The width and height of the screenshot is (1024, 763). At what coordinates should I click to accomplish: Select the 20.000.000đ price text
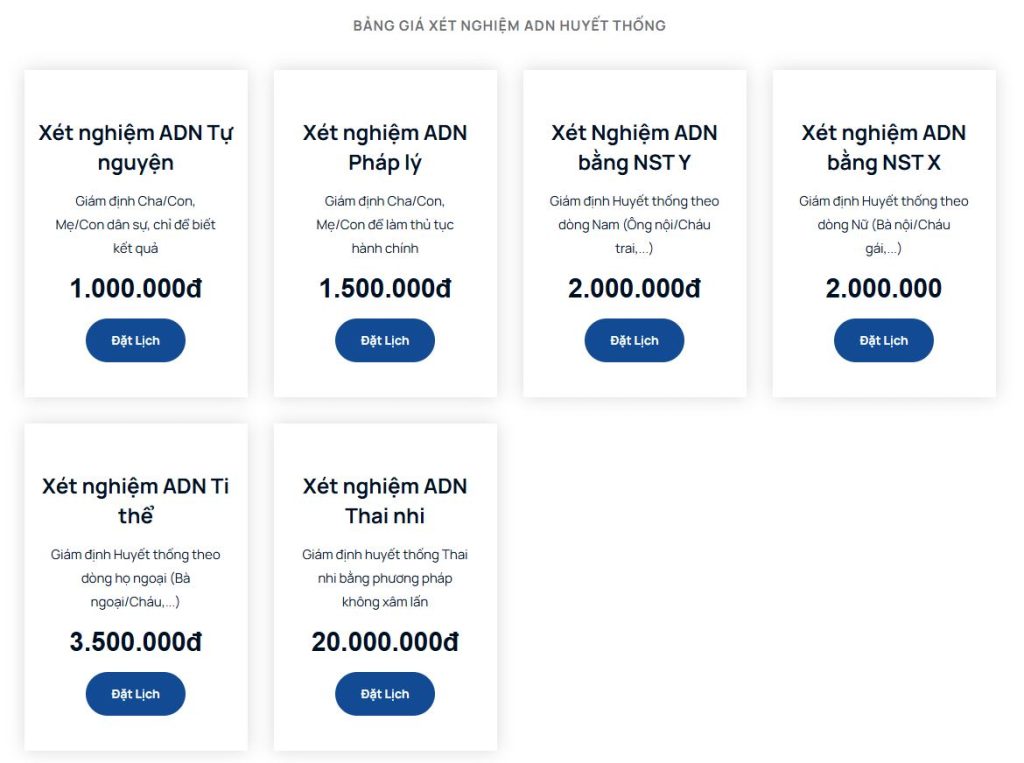pos(384,642)
